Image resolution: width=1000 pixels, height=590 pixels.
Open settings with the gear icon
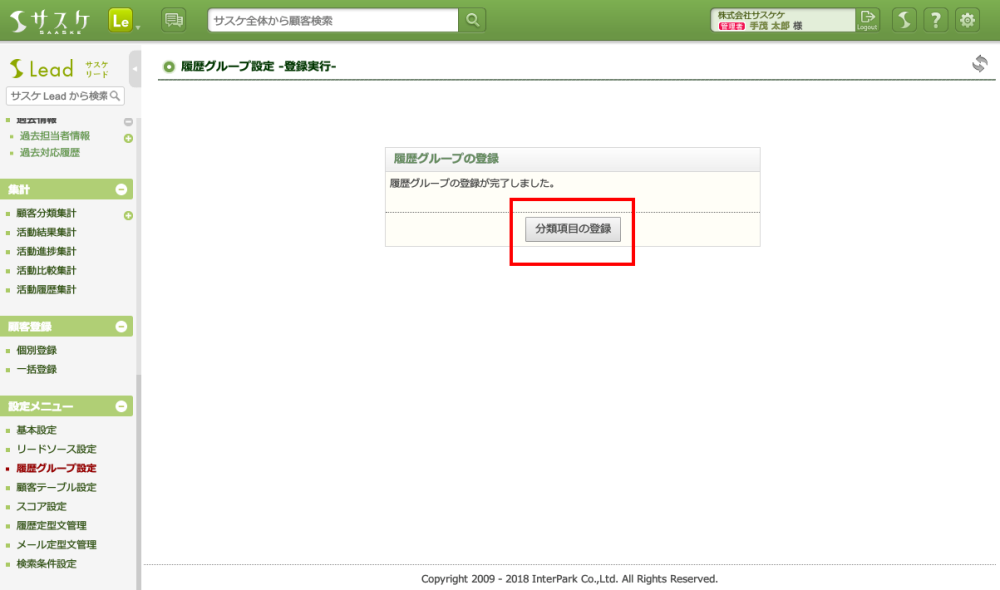967,20
